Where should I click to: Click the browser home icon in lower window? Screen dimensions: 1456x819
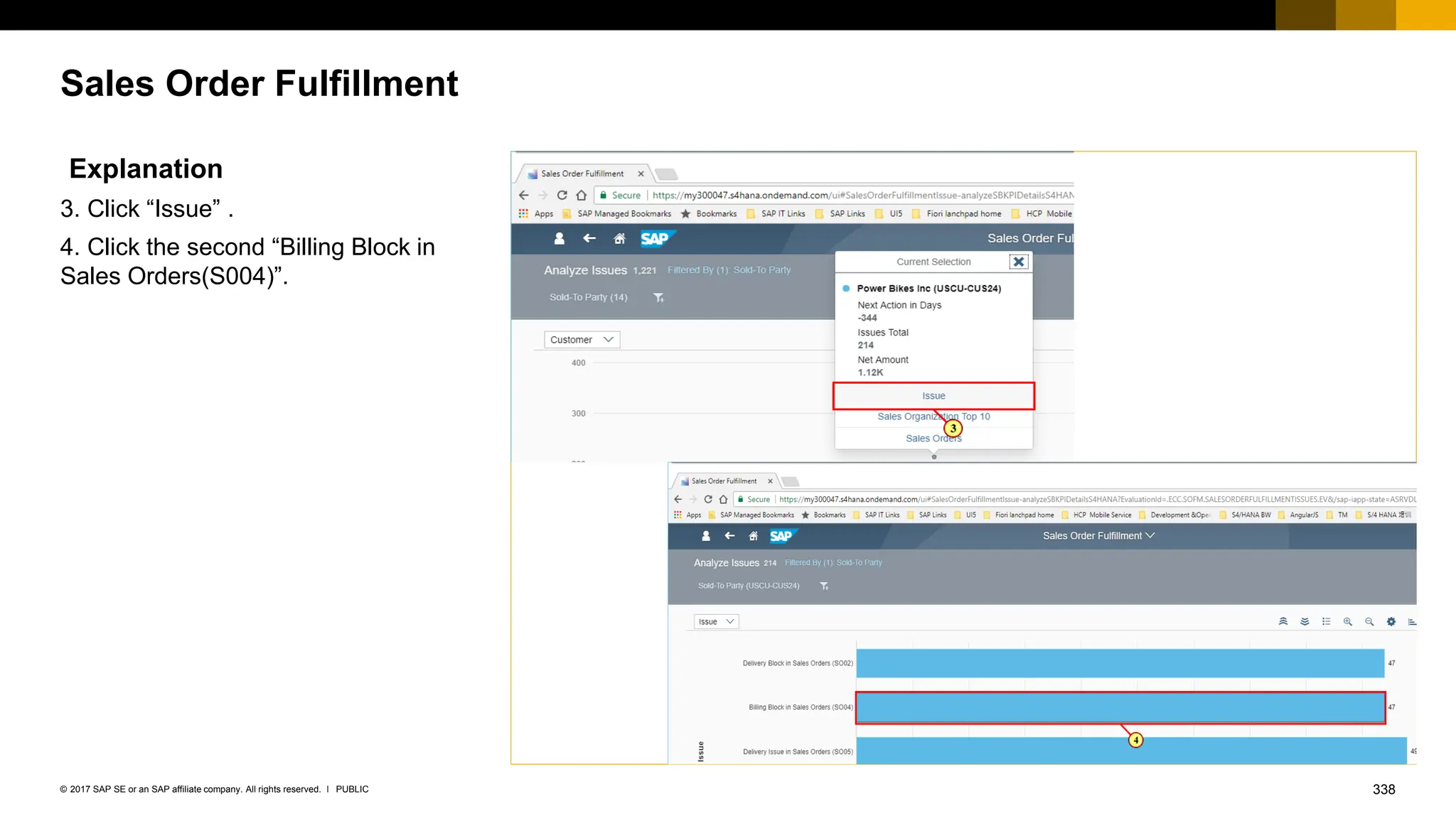pos(724,499)
